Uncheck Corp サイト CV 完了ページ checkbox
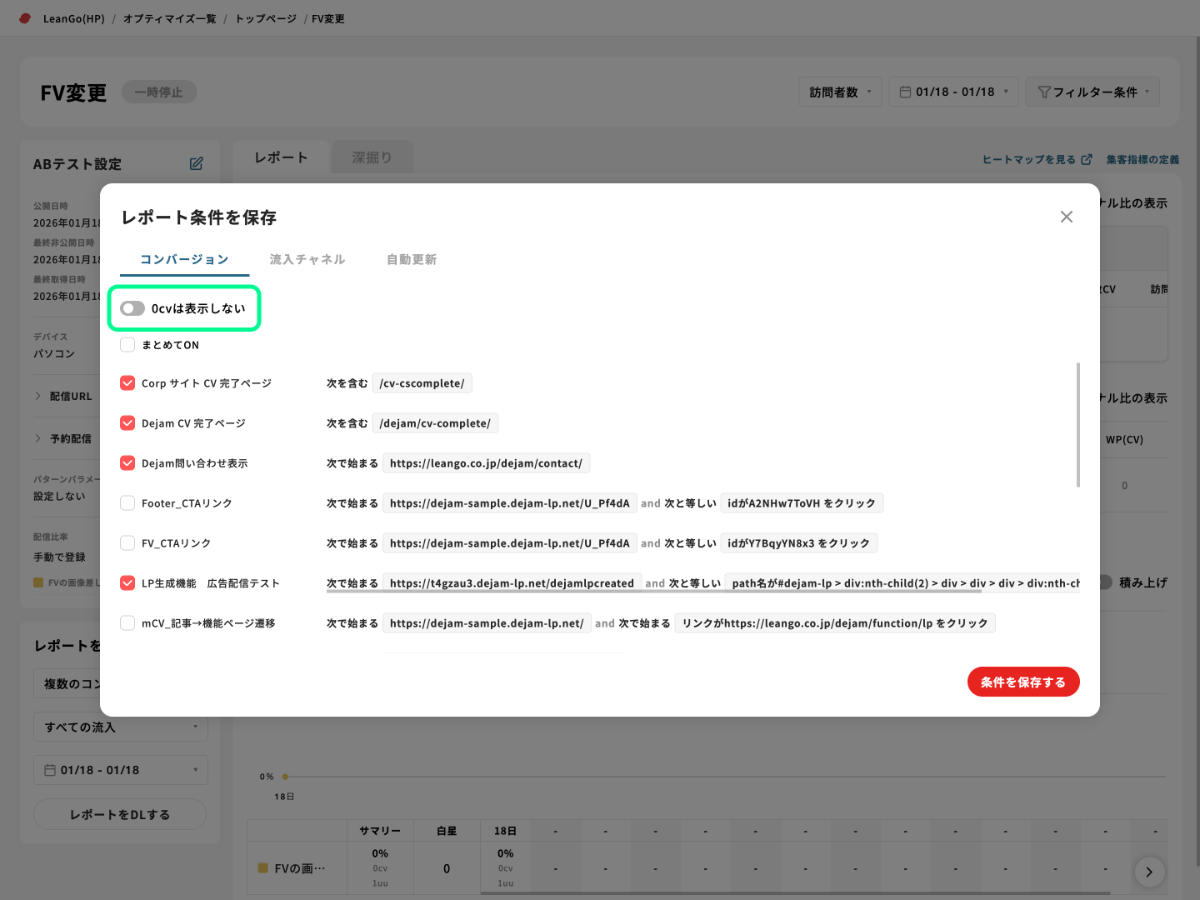1200x900 pixels. (x=127, y=383)
